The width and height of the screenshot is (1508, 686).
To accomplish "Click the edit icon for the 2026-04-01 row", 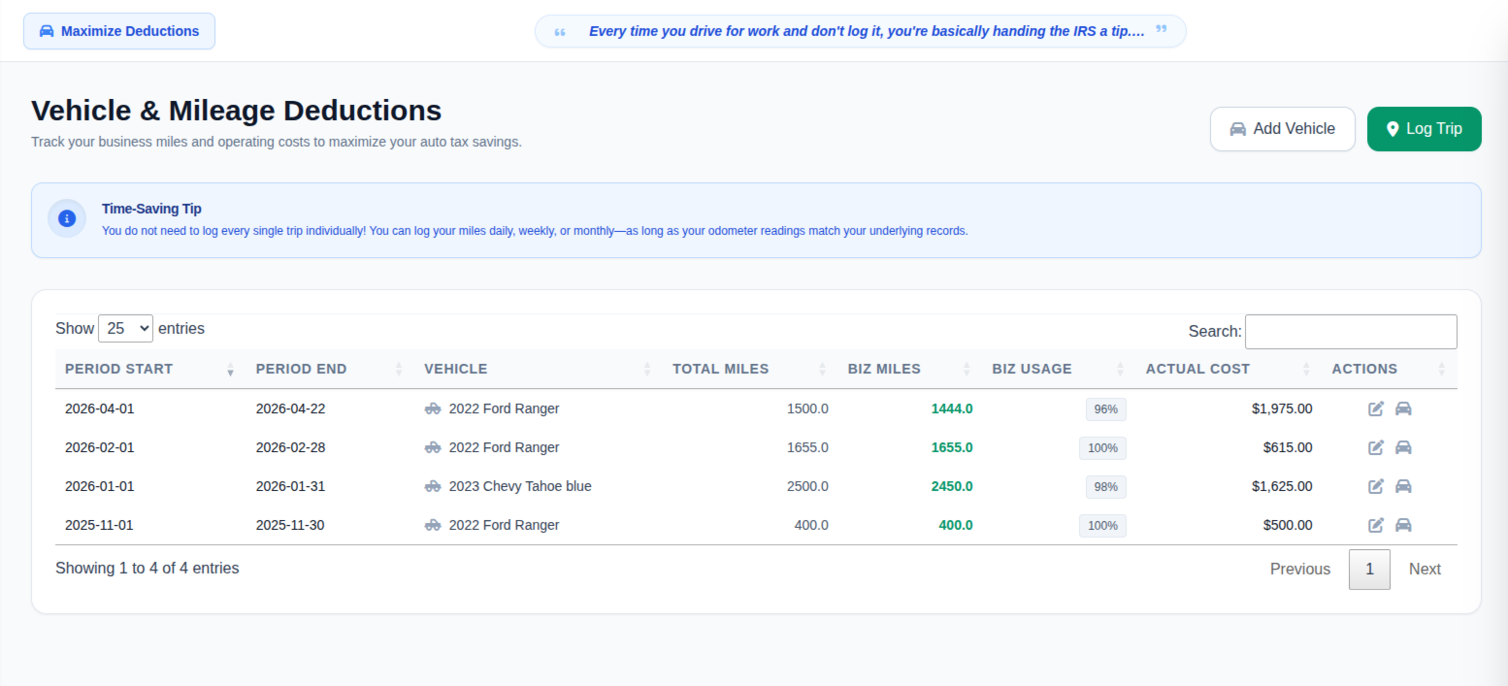I will point(1376,408).
